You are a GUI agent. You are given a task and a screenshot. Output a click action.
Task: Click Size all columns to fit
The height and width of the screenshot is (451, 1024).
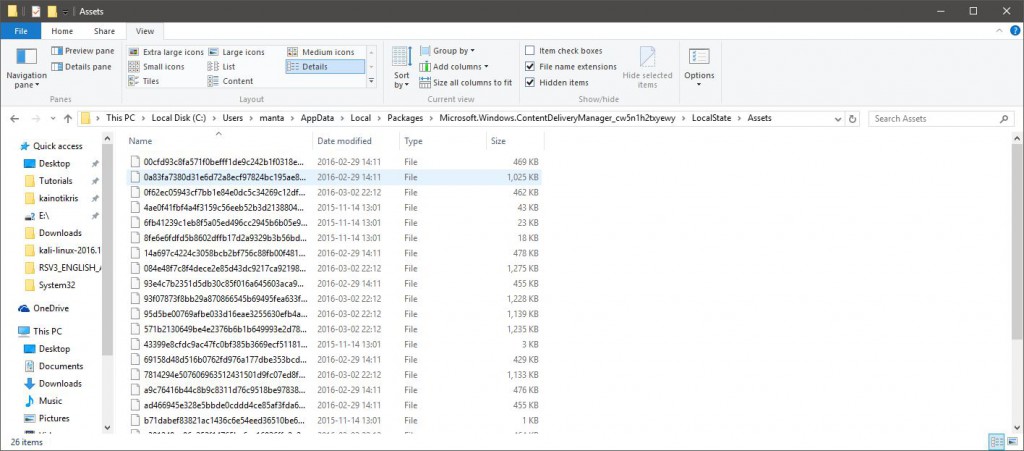(466, 83)
